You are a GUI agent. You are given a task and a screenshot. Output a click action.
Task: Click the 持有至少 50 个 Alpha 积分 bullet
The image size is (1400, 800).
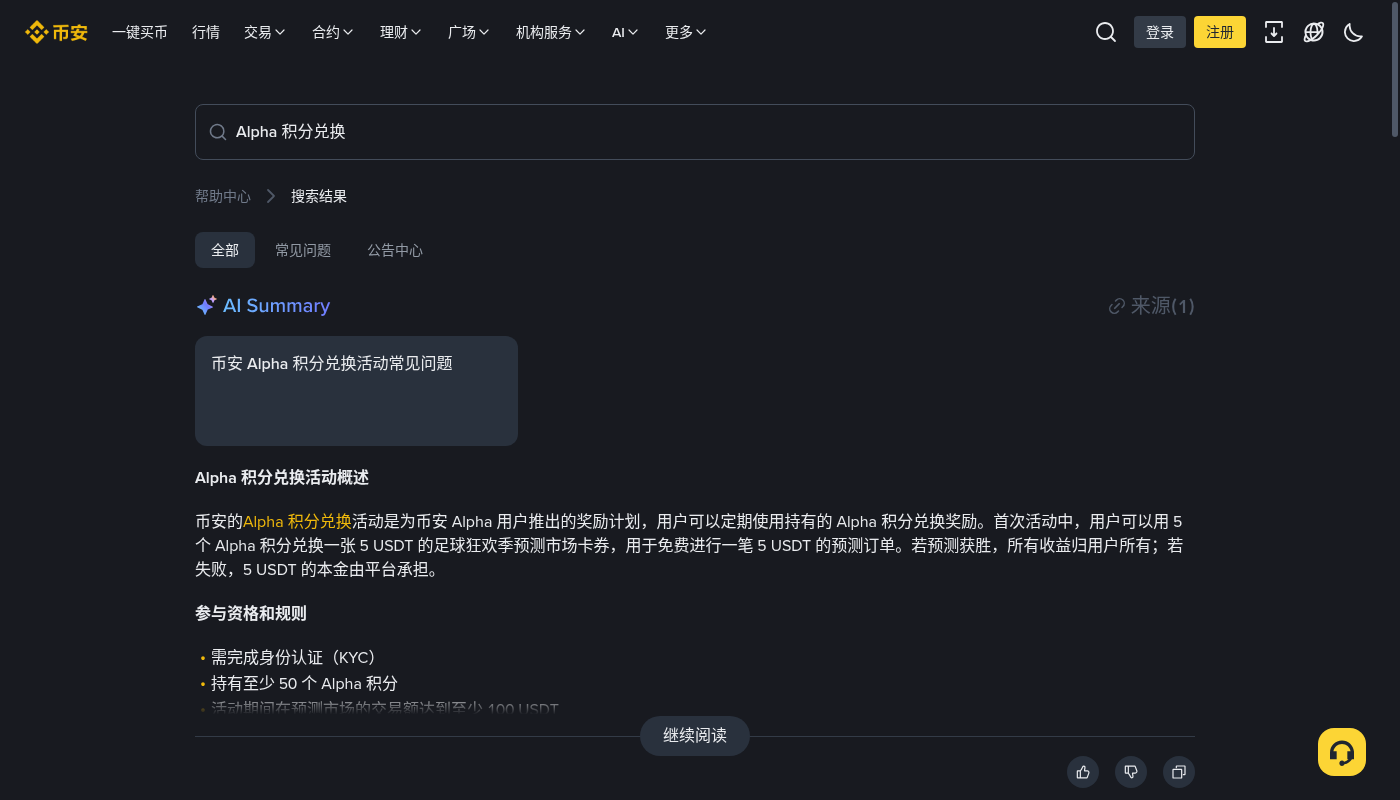[304, 683]
